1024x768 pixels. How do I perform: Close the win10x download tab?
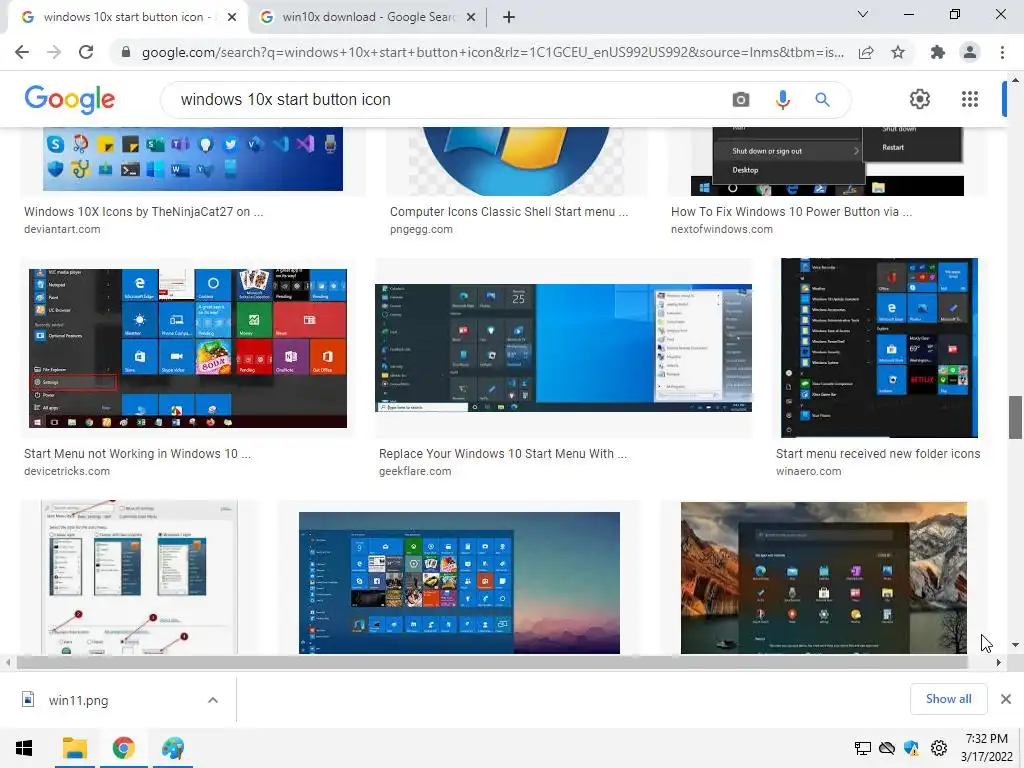pyautogui.click(x=471, y=18)
